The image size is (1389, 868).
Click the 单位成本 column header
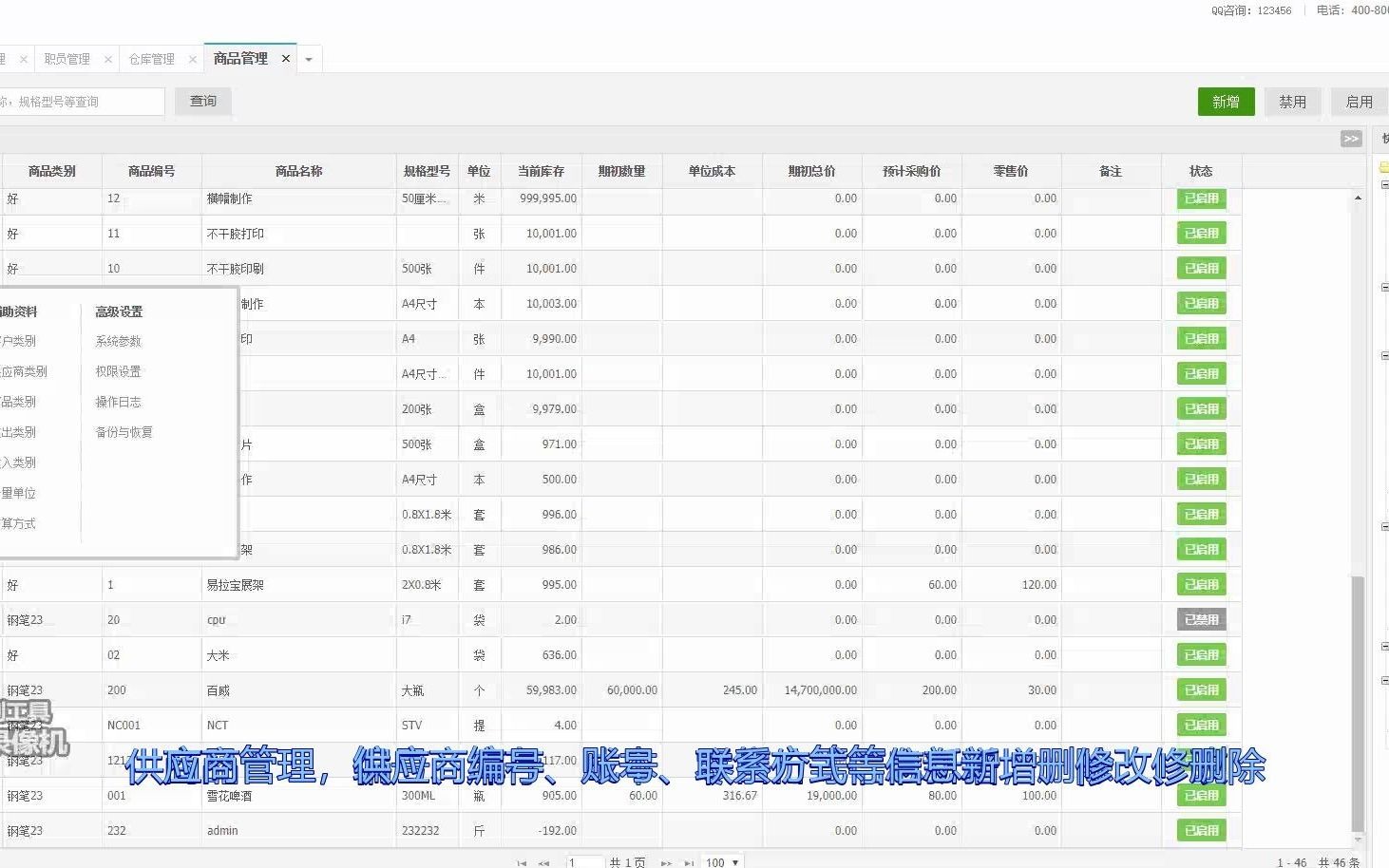pyautogui.click(x=712, y=171)
